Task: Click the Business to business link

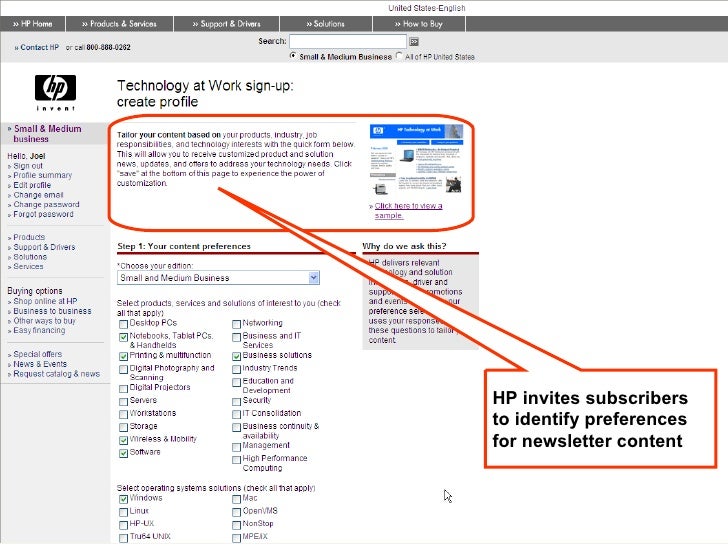Action: click(x=52, y=311)
